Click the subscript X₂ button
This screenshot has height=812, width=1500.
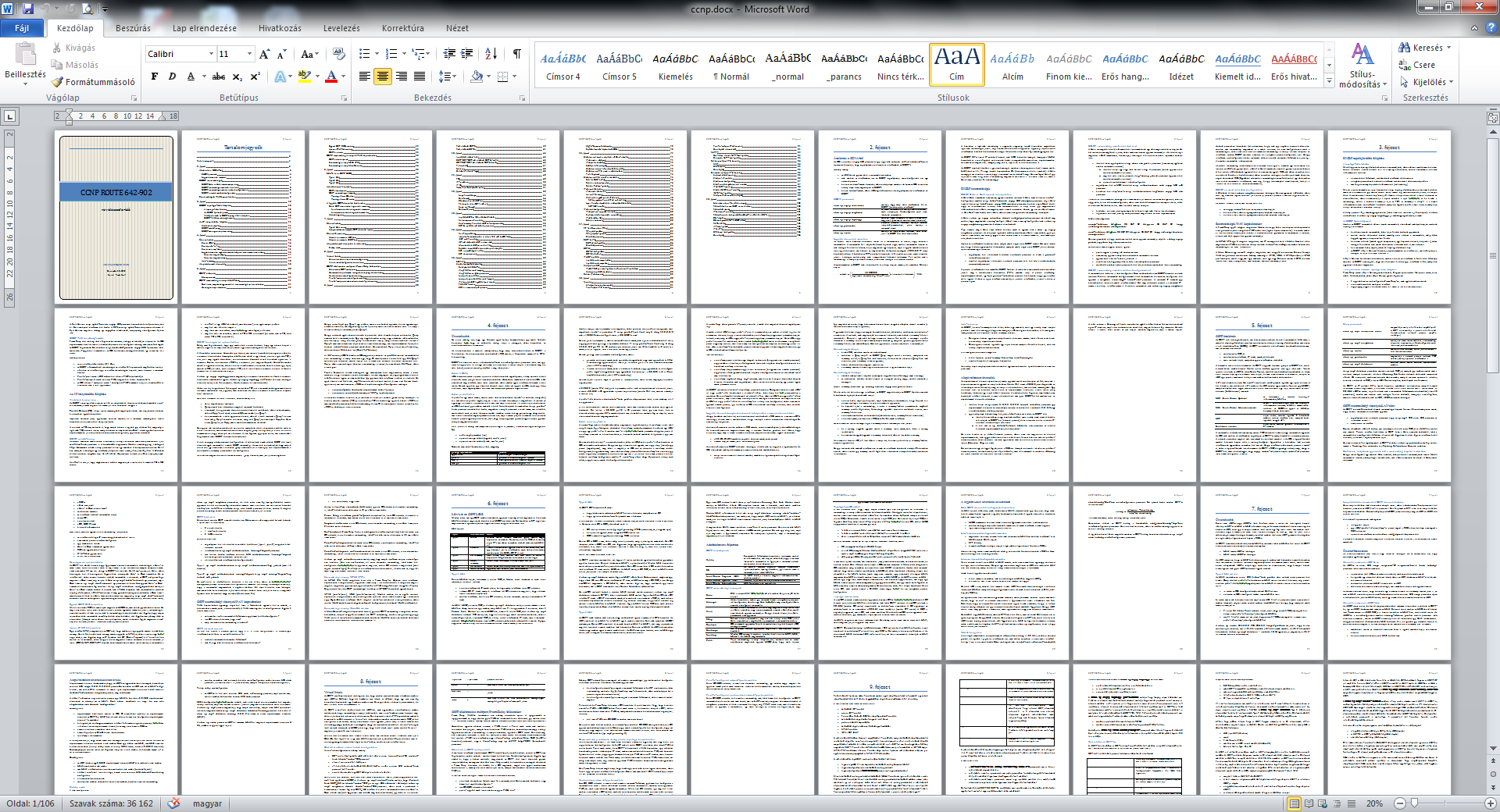(237, 77)
